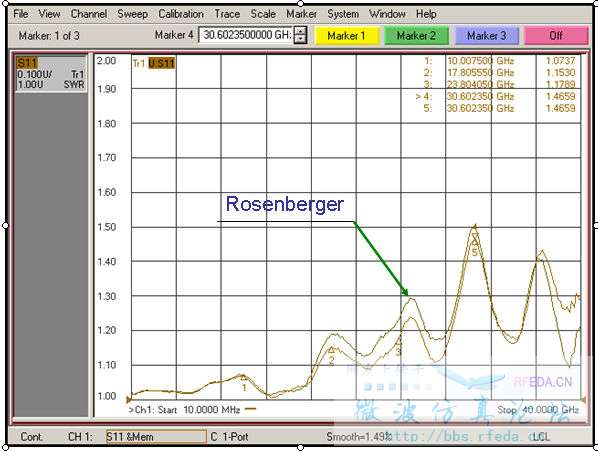Select marker 2 triangle on the trace
The width and height of the screenshot is (598, 451).
coord(331,350)
